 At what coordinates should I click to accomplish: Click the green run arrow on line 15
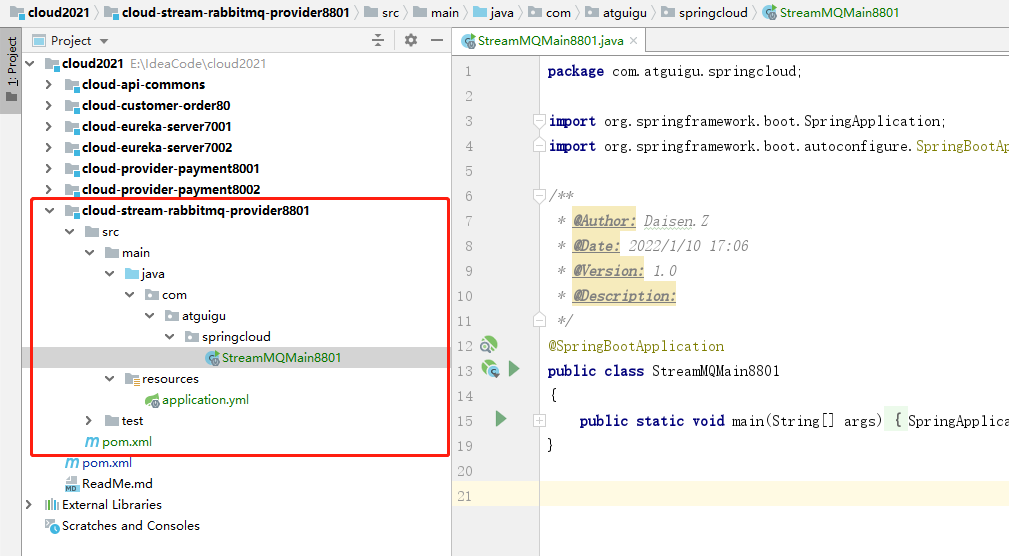[x=501, y=419]
